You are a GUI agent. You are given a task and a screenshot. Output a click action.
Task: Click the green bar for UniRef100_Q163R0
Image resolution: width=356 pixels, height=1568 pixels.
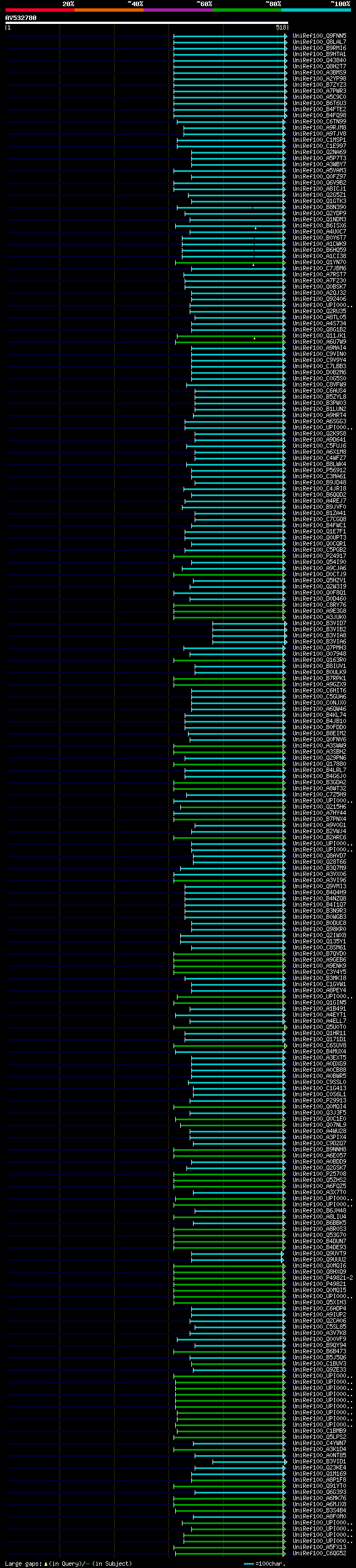pos(229,660)
